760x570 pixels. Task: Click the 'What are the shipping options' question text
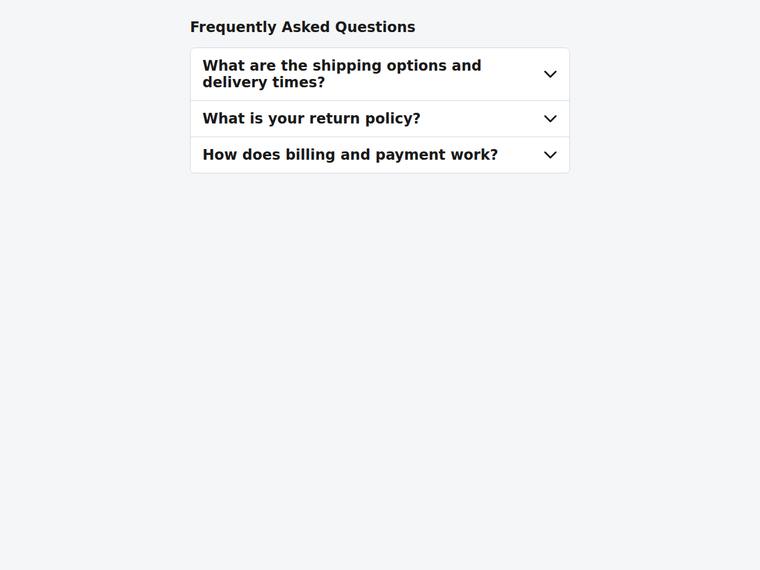317,65
